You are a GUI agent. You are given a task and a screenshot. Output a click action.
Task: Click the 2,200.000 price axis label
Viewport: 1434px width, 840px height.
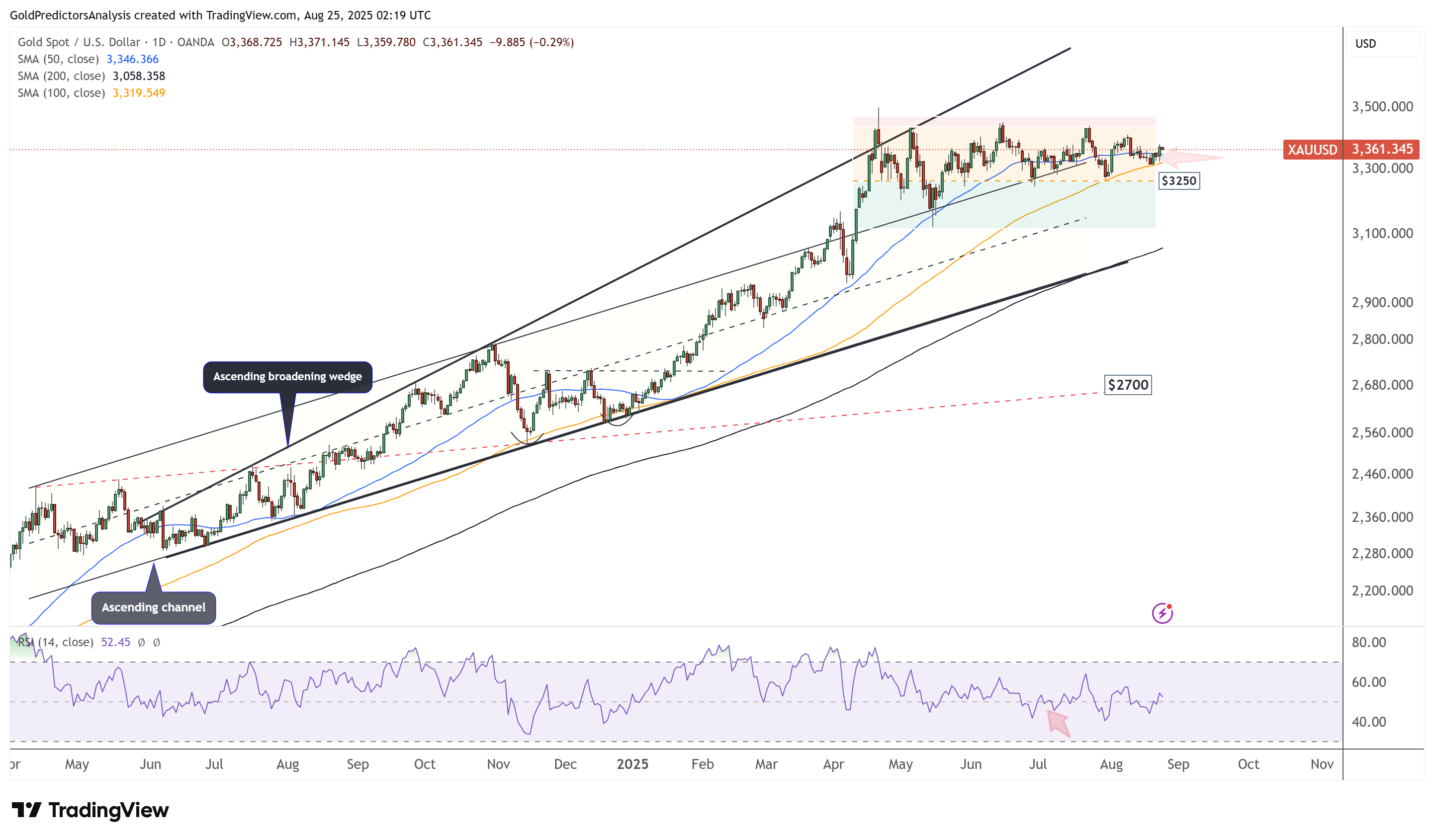pyautogui.click(x=1382, y=591)
